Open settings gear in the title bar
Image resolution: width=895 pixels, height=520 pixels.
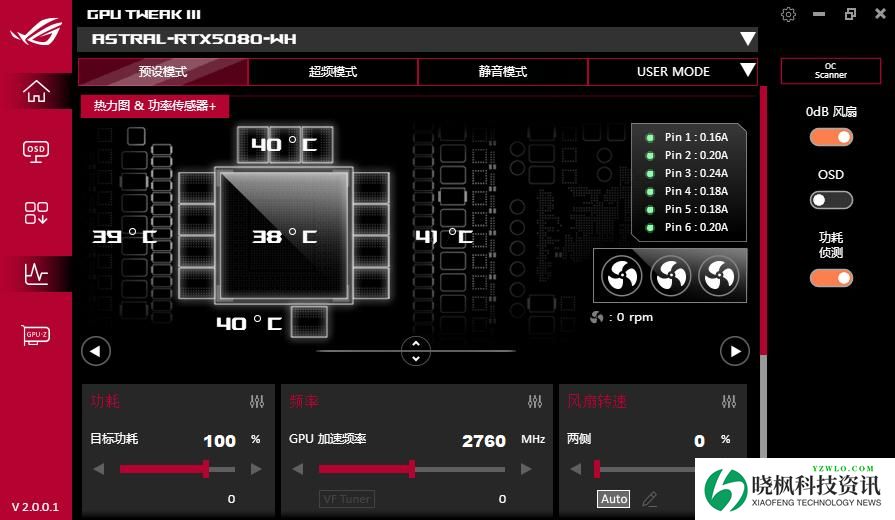[x=789, y=14]
